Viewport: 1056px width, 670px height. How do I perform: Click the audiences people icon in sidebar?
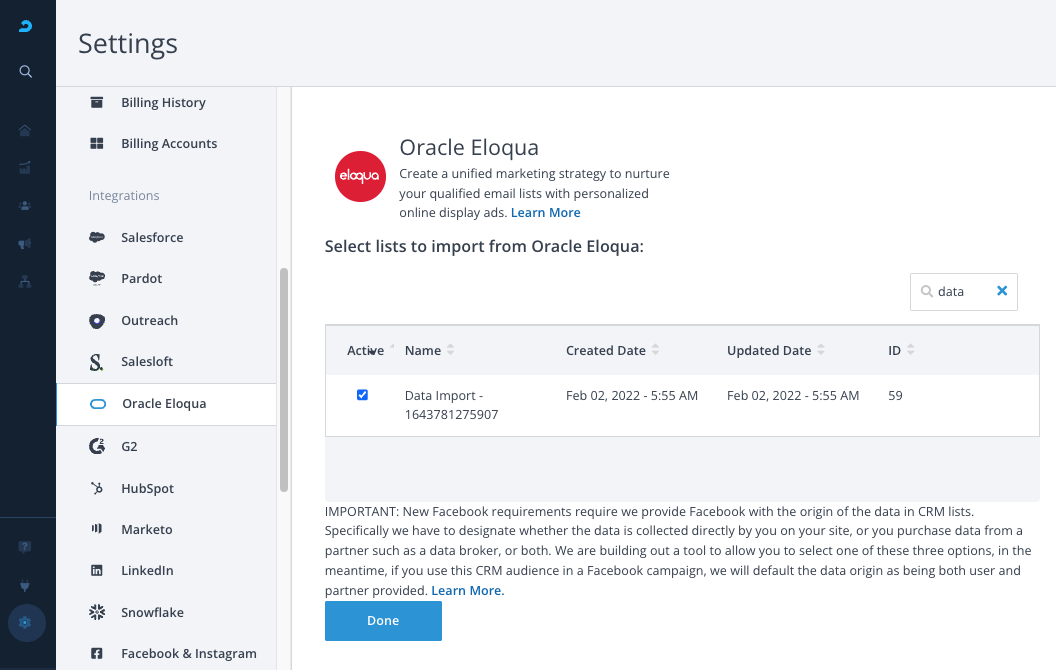pyautogui.click(x=26, y=205)
